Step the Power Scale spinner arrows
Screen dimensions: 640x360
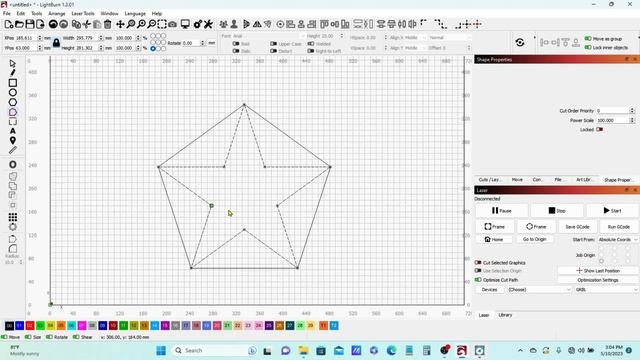coord(632,120)
